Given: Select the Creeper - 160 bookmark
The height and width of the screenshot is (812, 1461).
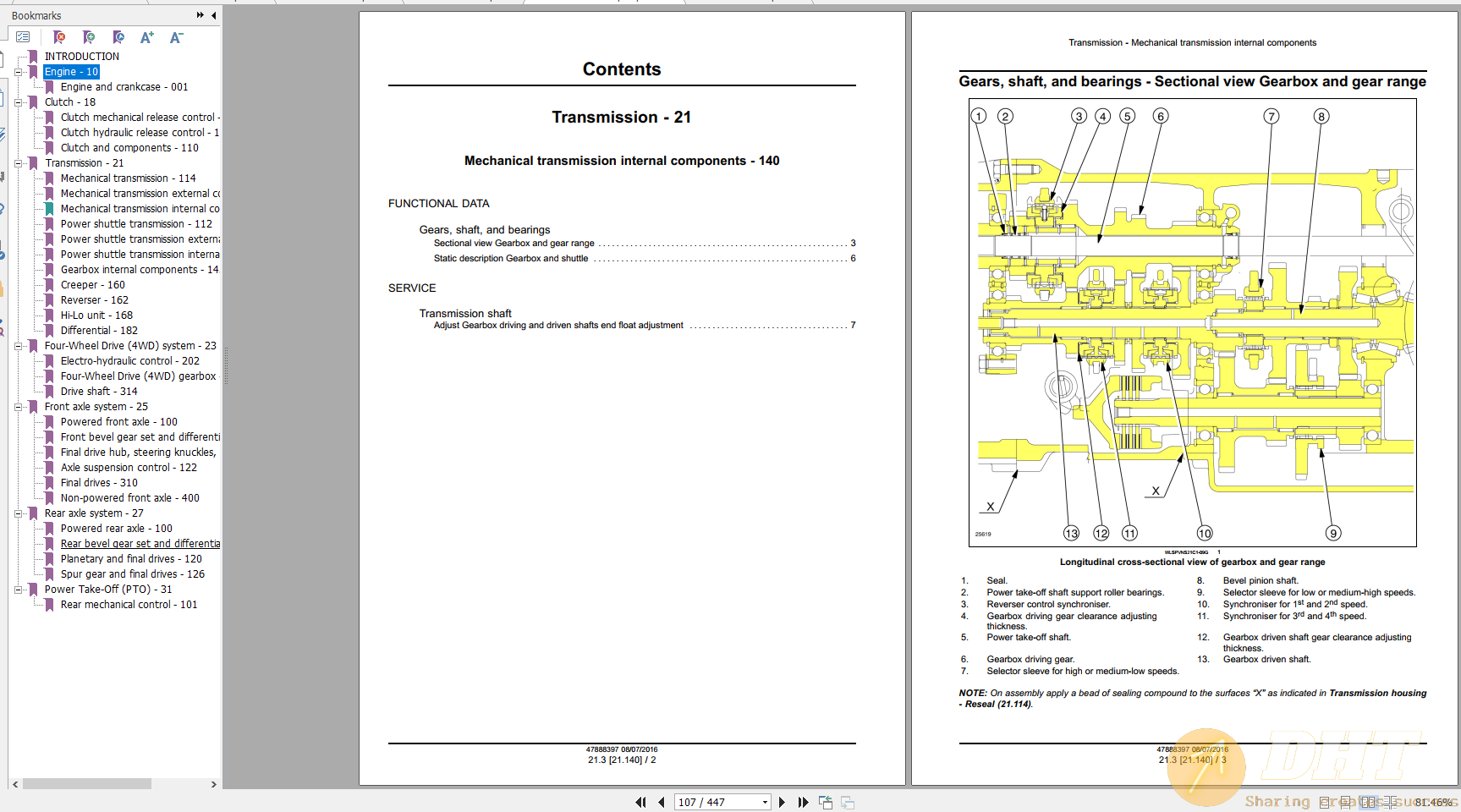Looking at the screenshot, I should 93,284.
